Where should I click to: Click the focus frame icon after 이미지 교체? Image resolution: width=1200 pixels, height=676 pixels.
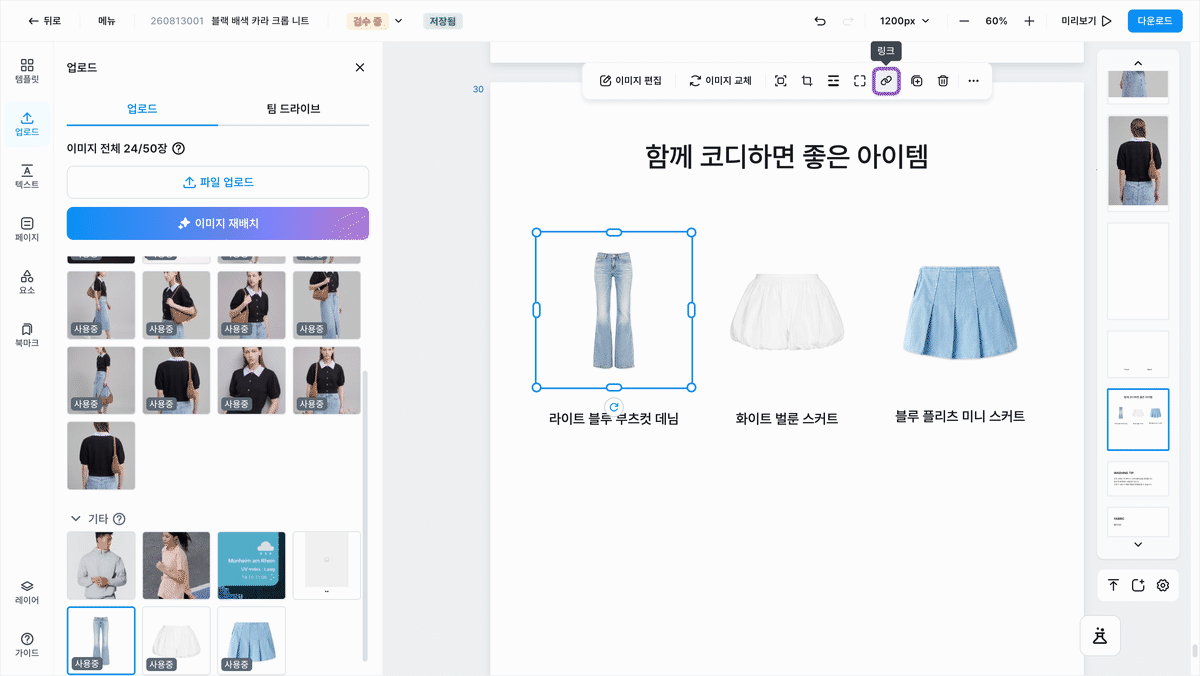click(781, 81)
